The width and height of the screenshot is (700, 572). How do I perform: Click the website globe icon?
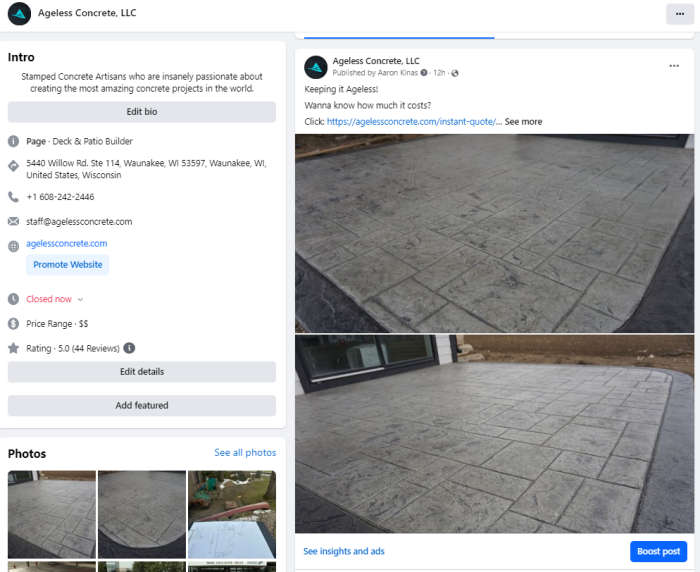pos(13,246)
